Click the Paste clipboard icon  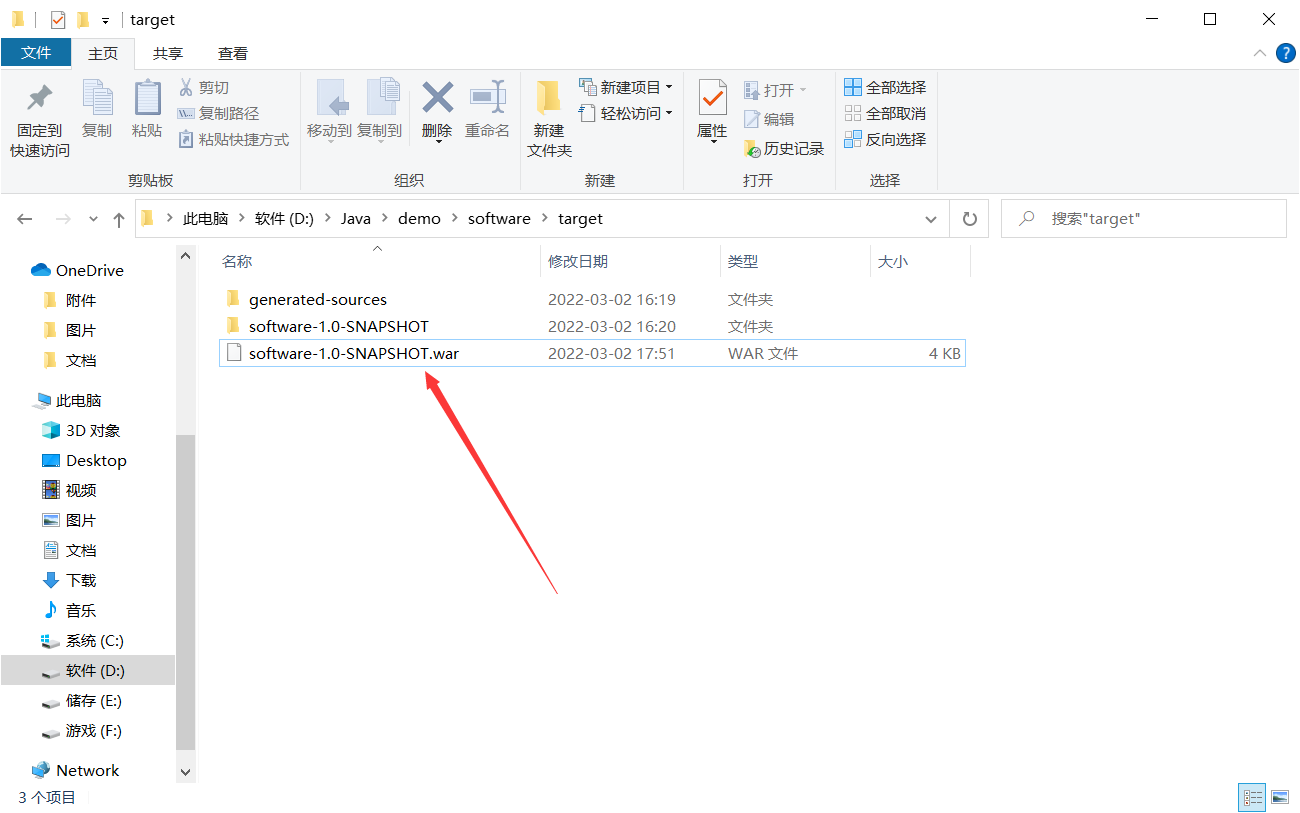click(x=147, y=98)
